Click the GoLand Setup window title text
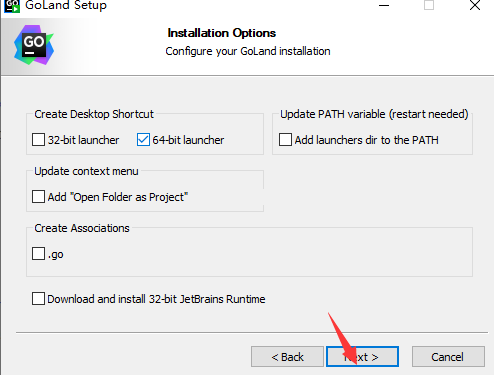 point(66,5)
